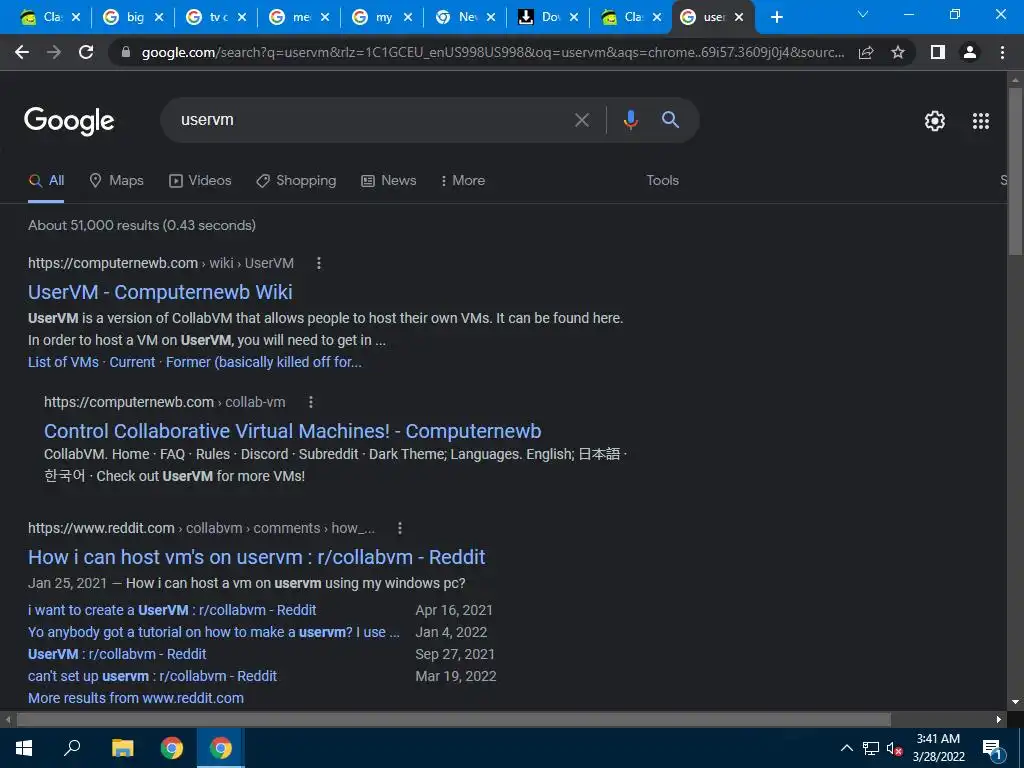Show hidden system tray icons
This screenshot has height=768, width=1024.
(846, 748)
